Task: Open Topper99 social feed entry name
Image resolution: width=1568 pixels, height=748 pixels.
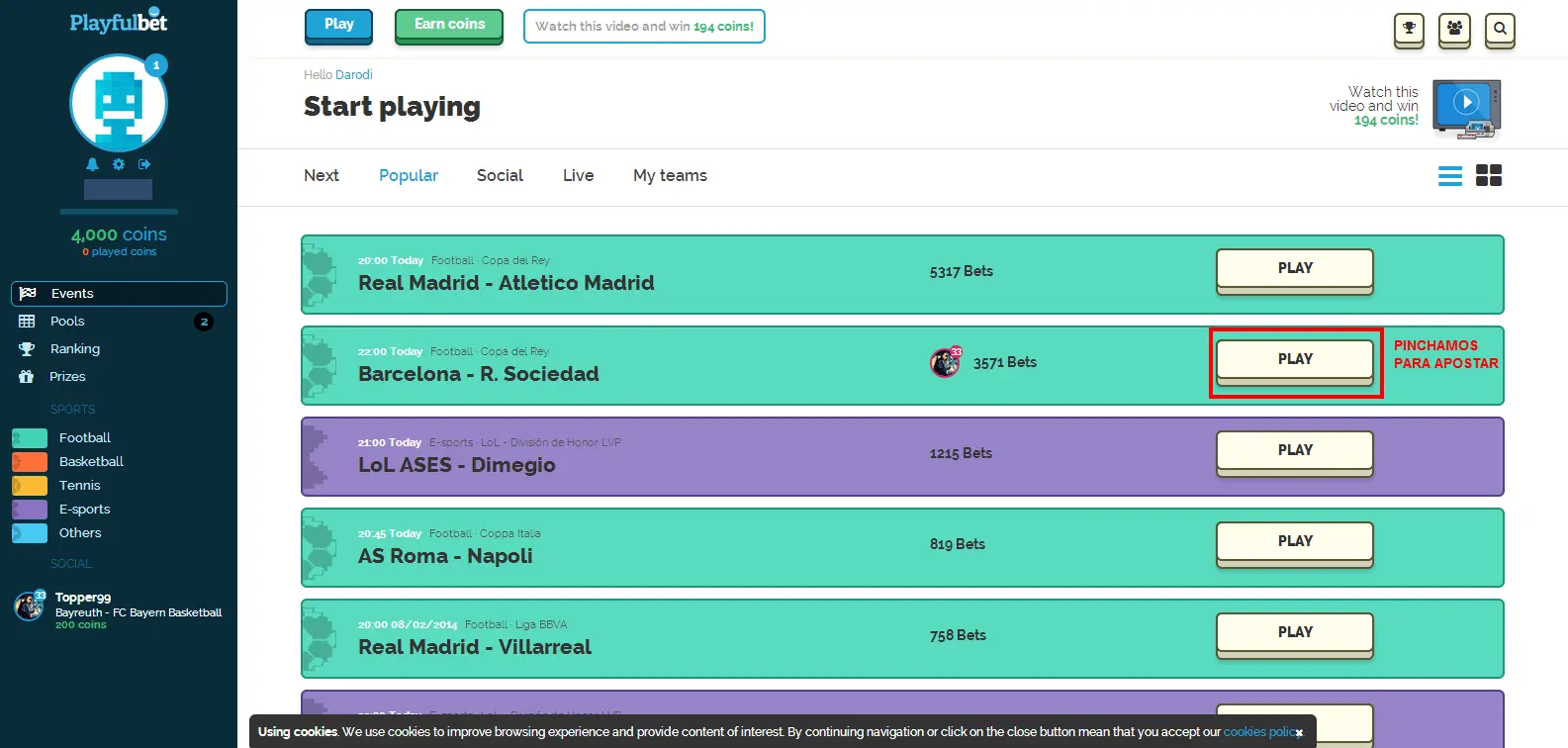Action: click(x=83, y=598)
